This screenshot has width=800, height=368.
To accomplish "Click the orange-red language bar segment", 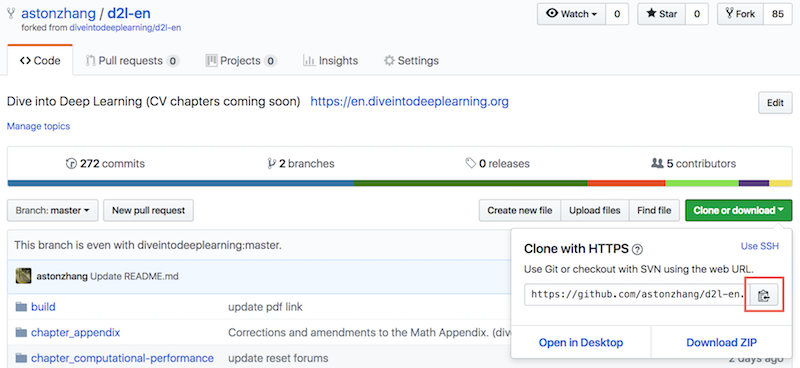I will (x=627, y=183).
